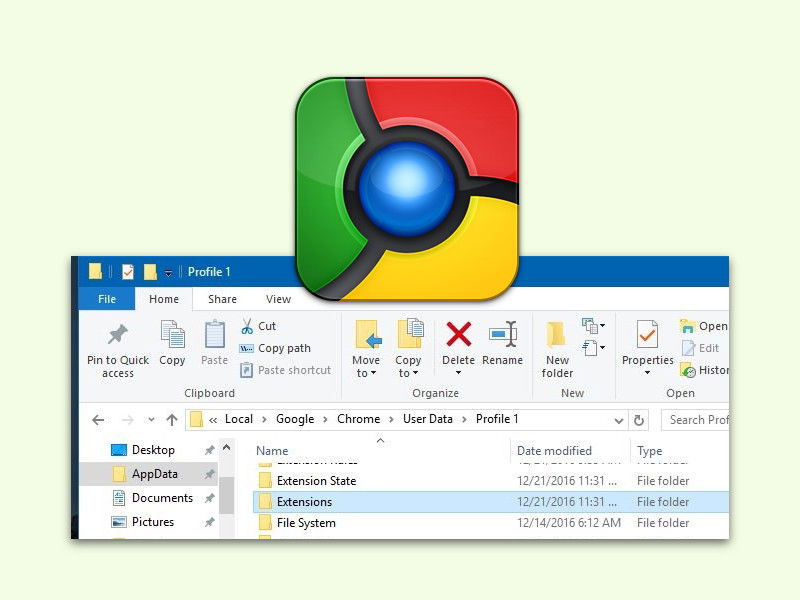This screenshot has height=600, width=800.
Task: Open Easy access dropdown in ribbon
Action: 593,348
